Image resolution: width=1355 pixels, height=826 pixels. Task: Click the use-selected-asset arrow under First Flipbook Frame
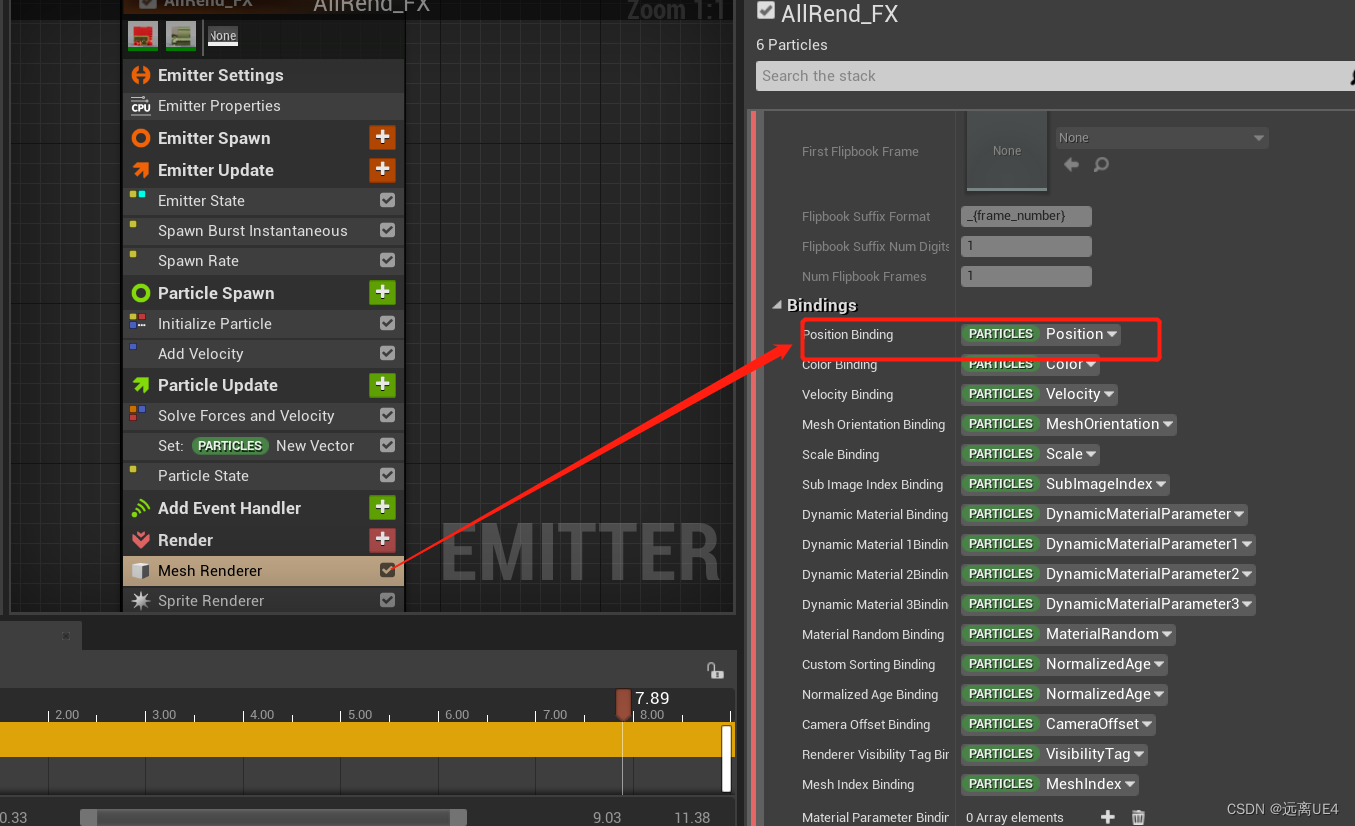click(x=1071, y=165)
